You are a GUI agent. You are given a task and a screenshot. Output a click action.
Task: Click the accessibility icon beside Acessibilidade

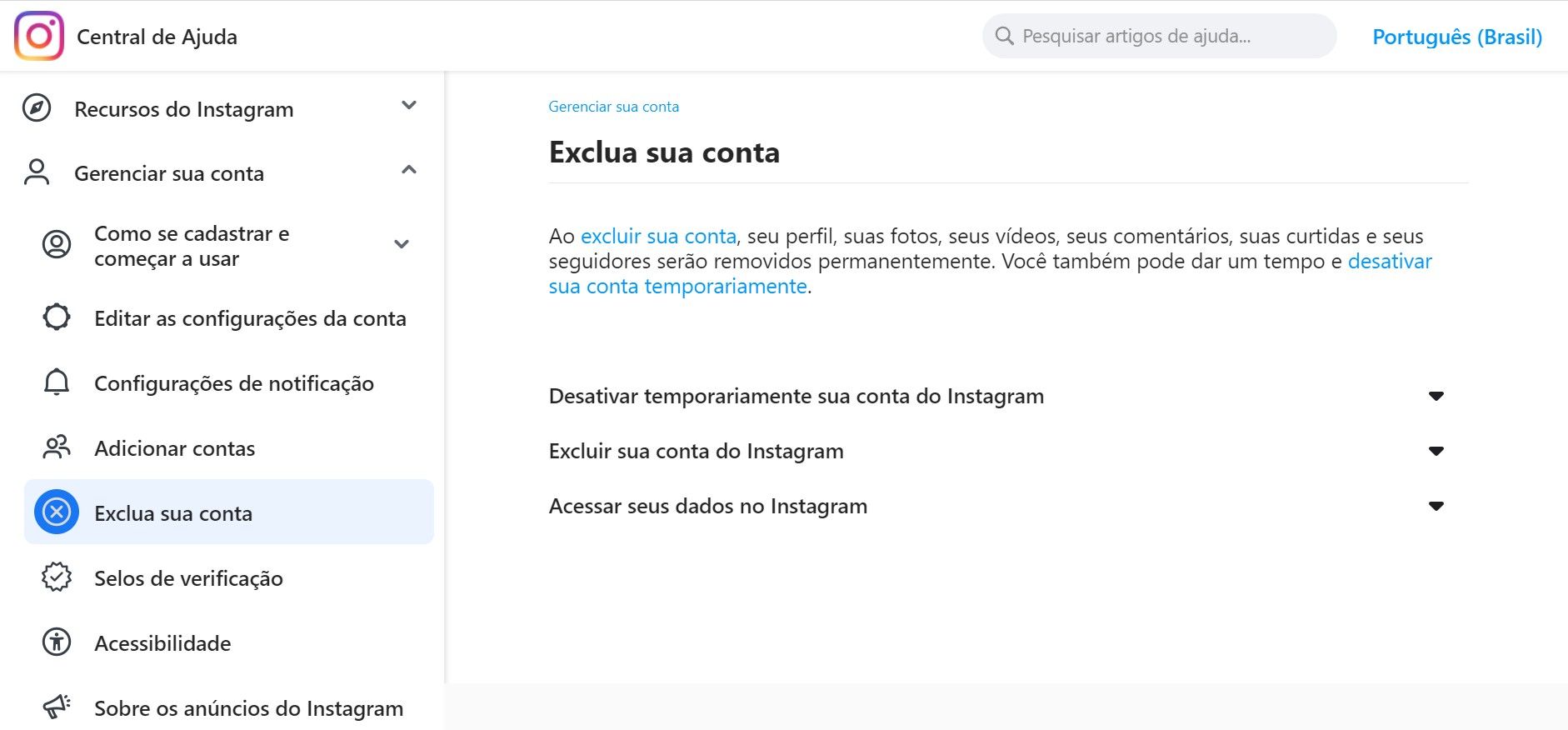coord(57,642)
